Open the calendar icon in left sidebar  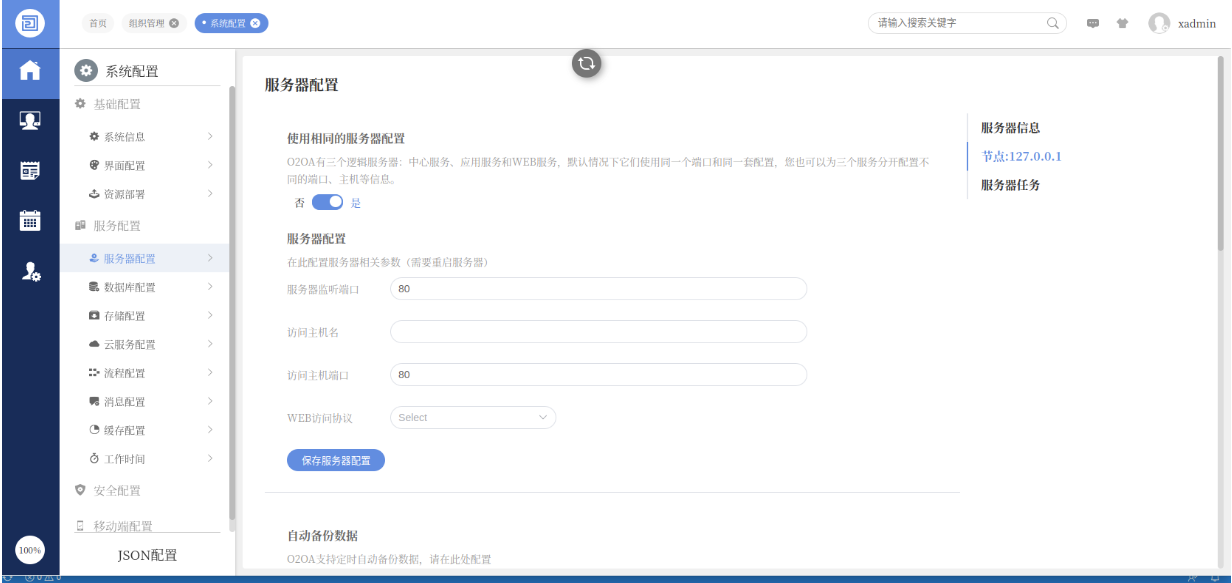[x=30, y=221]
